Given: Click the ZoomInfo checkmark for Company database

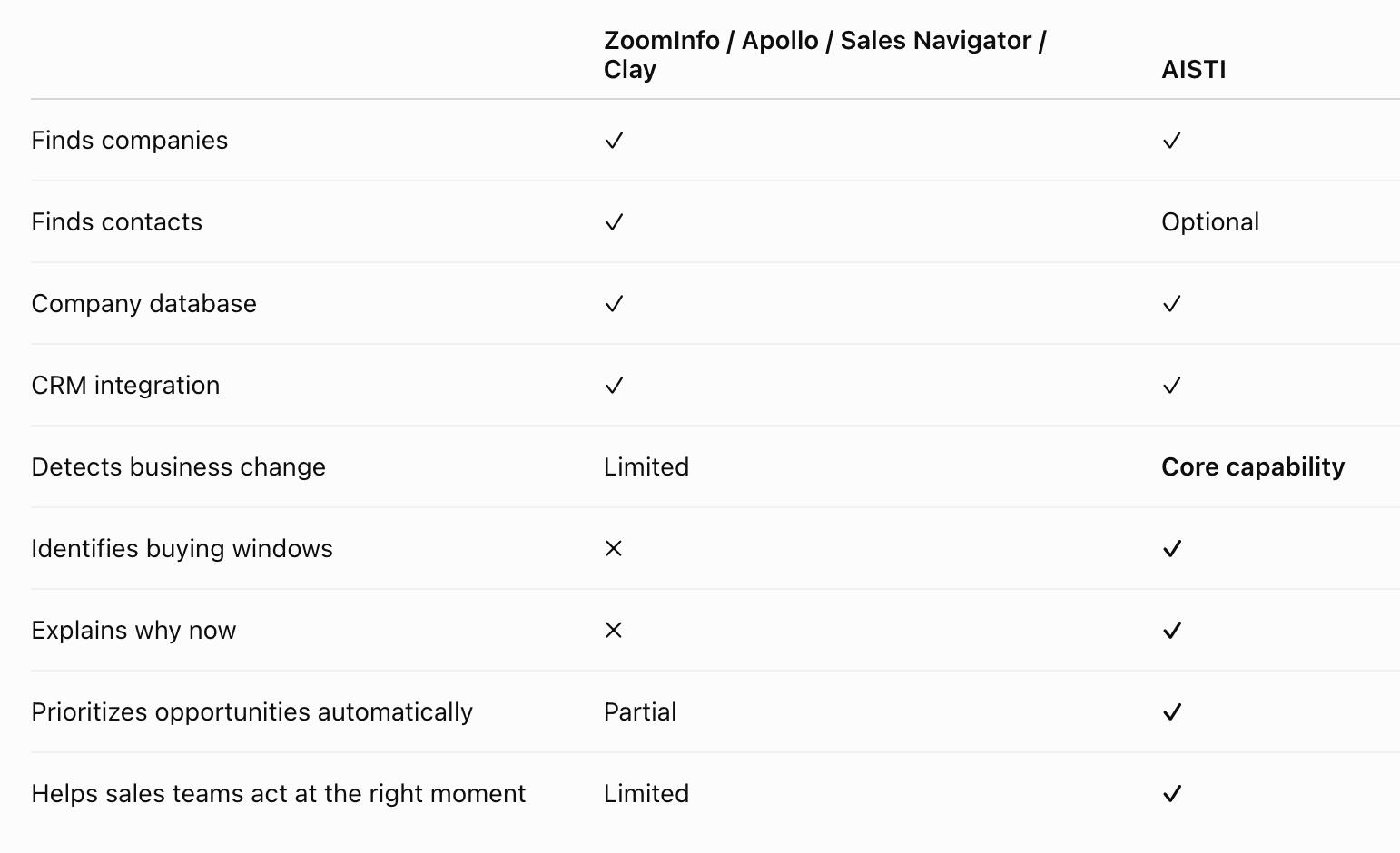Looking at the screenshot, I should 615,304.
